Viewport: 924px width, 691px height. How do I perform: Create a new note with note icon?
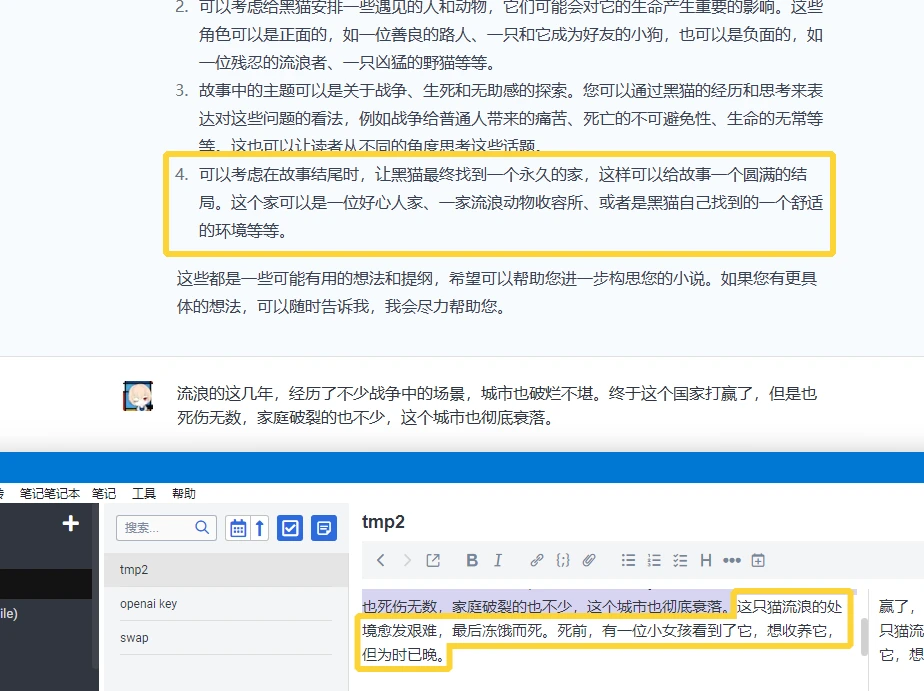[324, 528]
